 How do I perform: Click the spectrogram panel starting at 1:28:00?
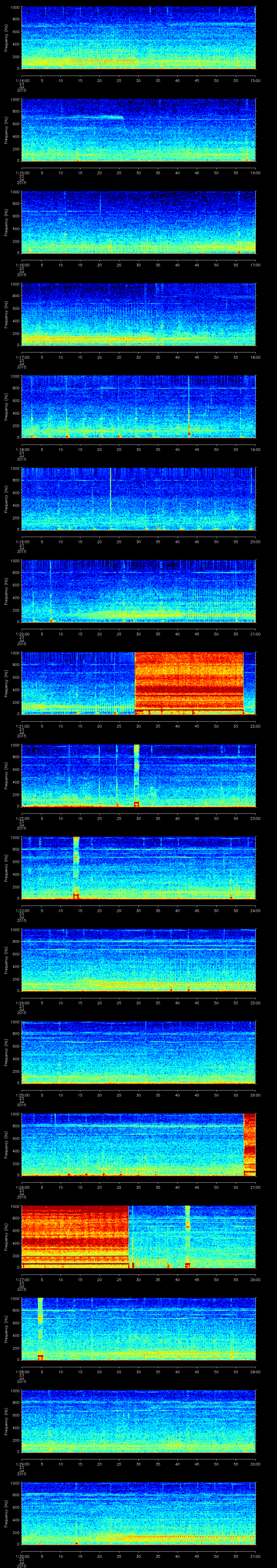[139, 1329]
